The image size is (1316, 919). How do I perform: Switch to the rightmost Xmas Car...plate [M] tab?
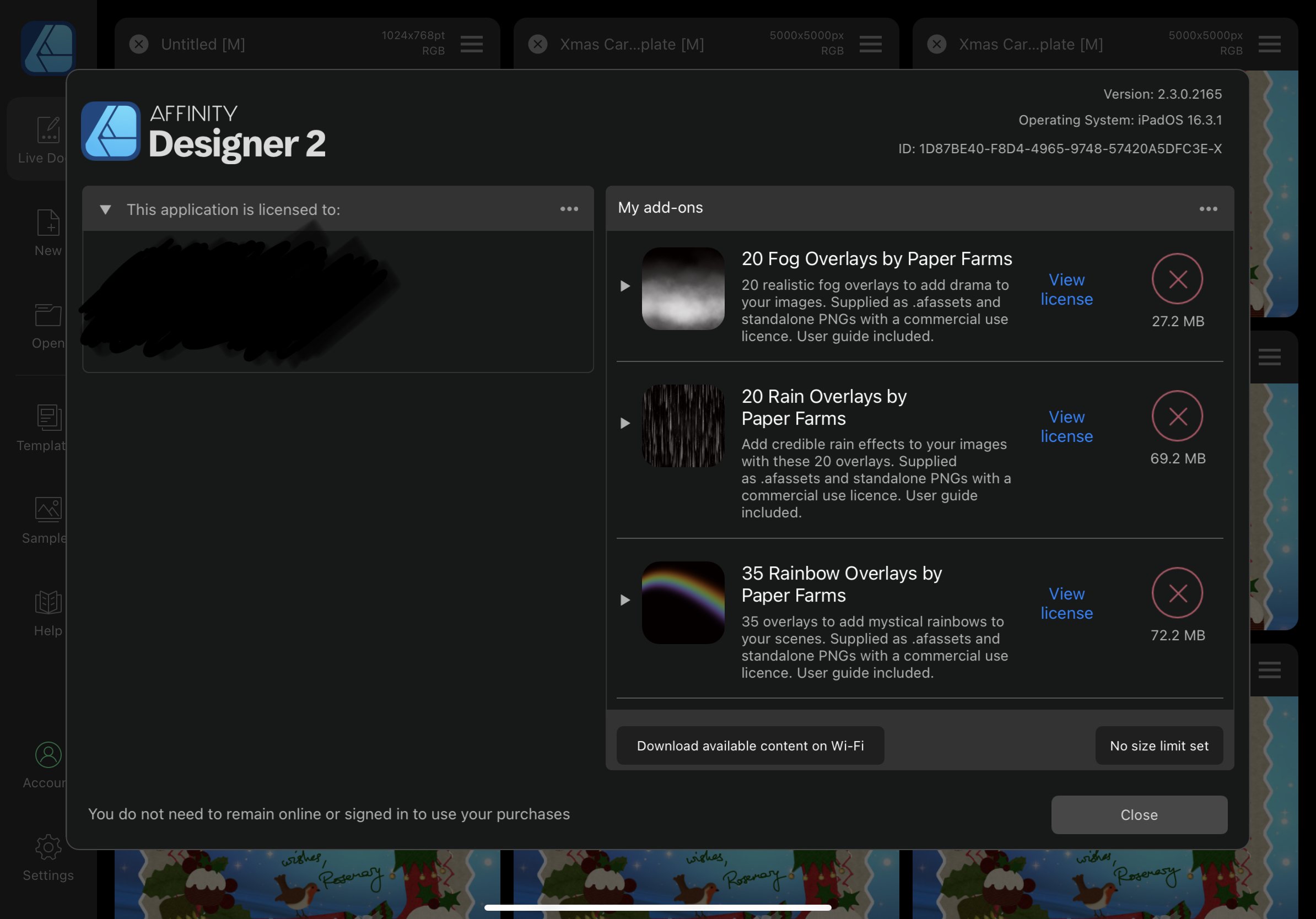[1031, 44]
